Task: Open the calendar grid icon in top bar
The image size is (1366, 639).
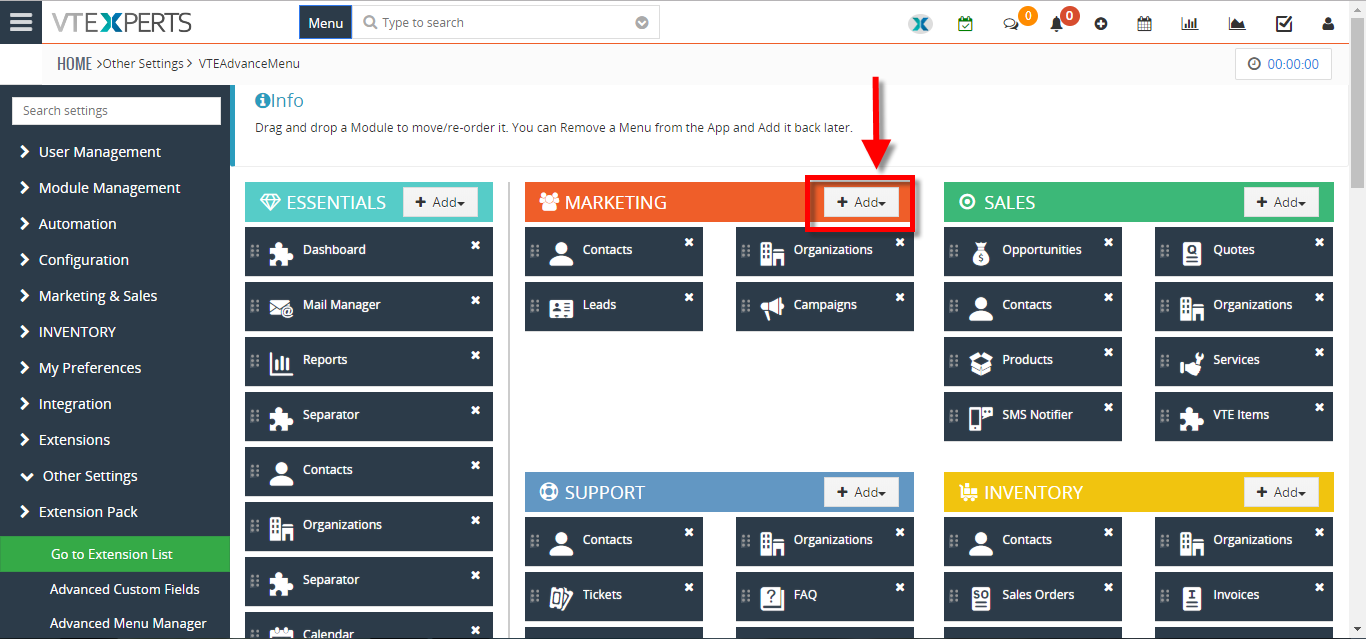Action: 1145,24
